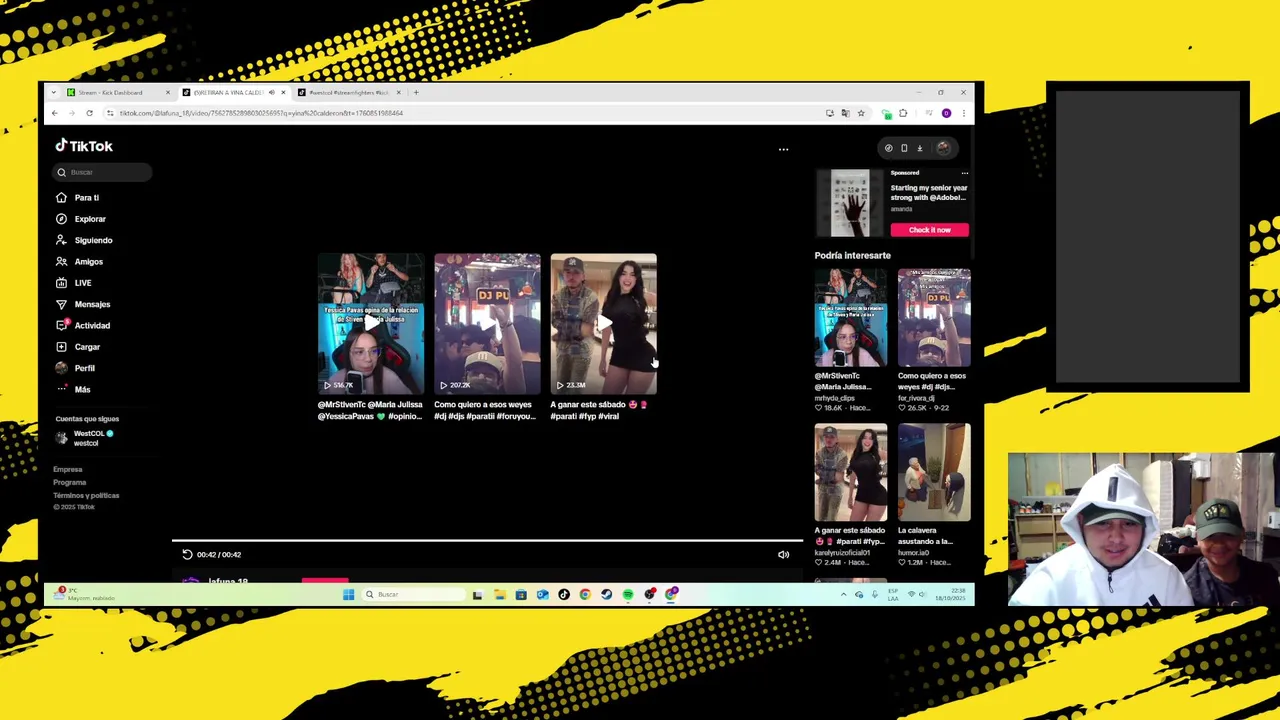
Task: Click the browser address bar URL
Action: tap(261, 113)
